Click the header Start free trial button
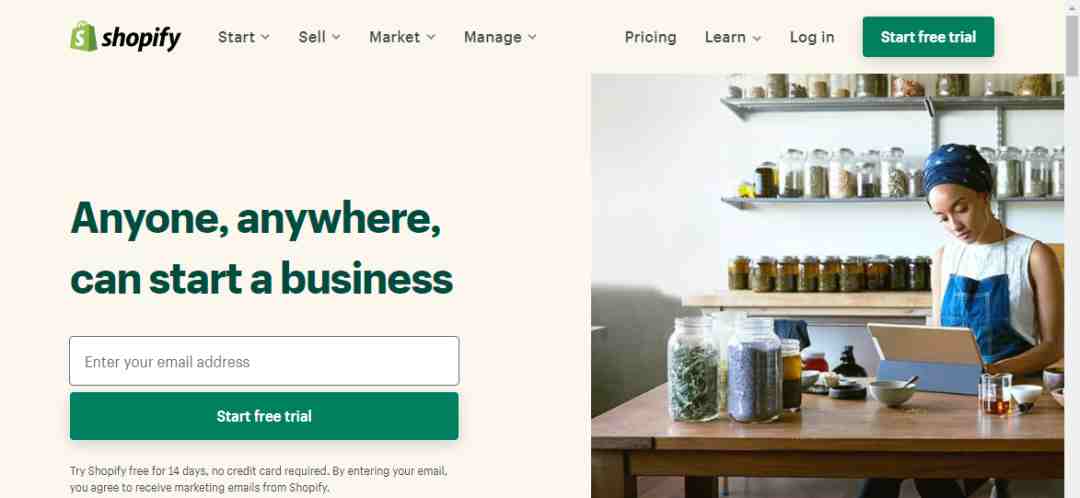 (928, 37)
